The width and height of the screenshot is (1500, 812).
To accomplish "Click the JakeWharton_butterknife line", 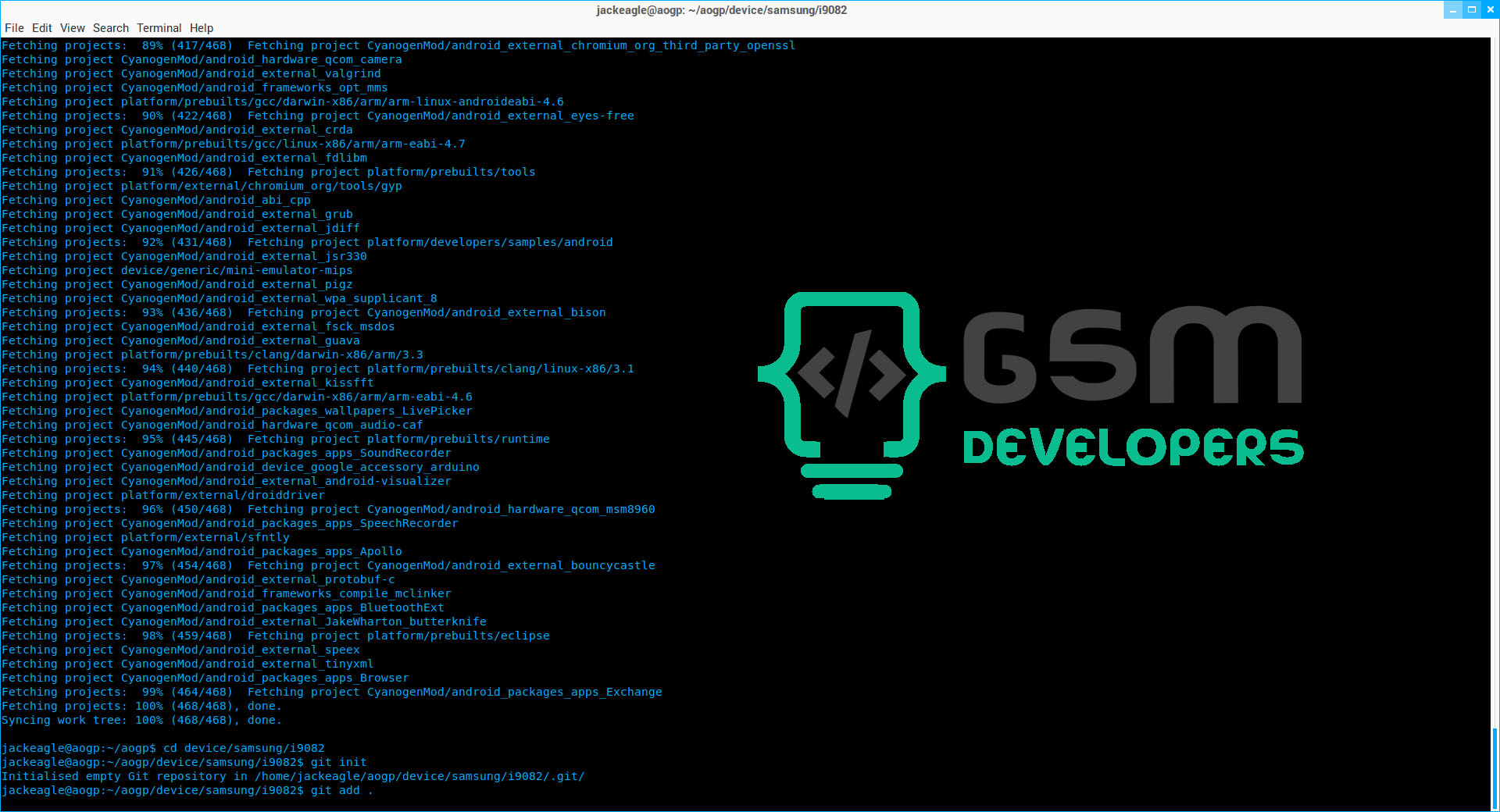I will point(244,622).
